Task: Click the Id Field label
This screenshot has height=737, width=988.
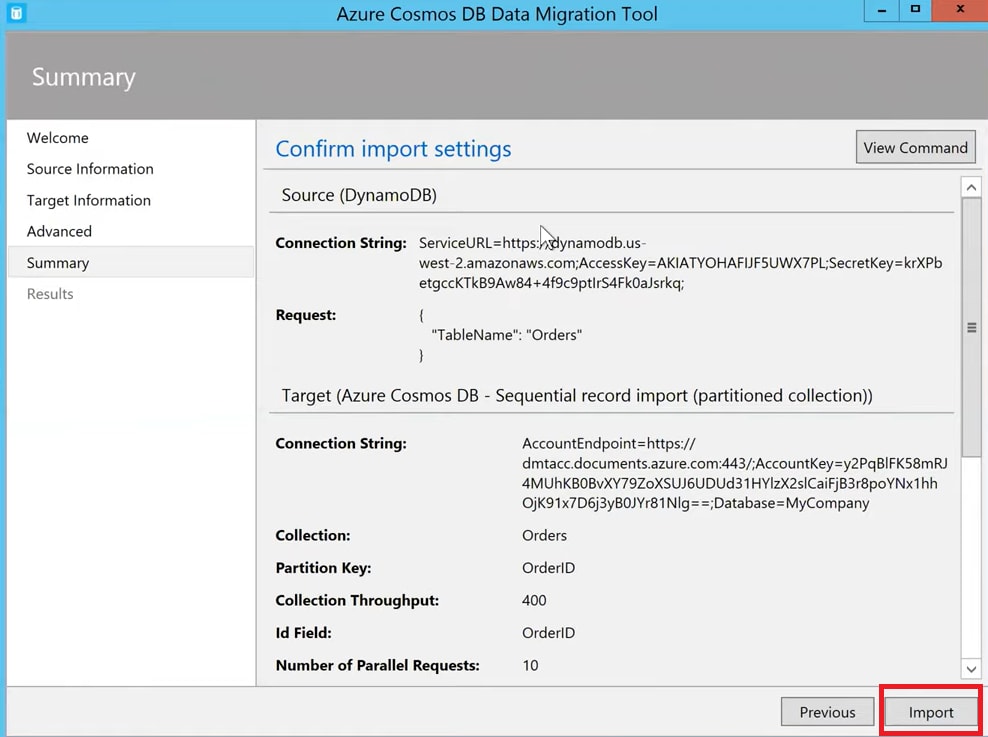Action: (303, 633)
